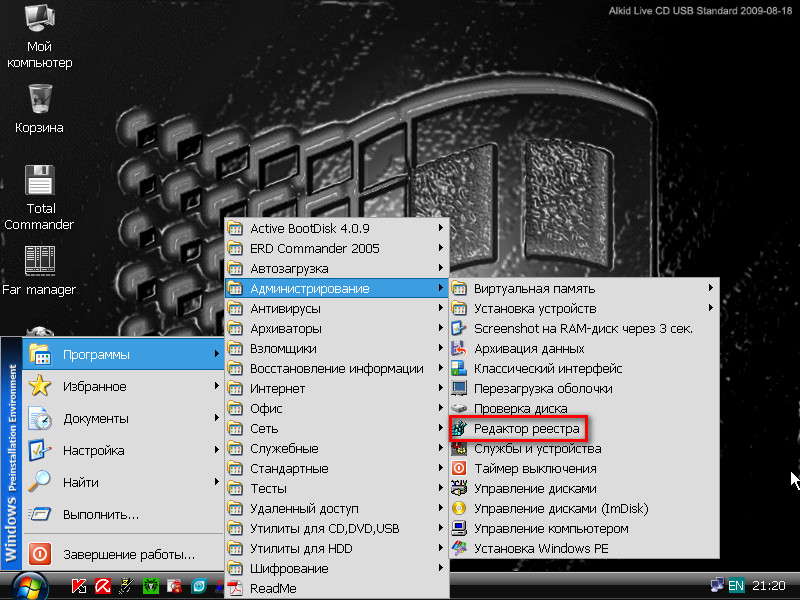Click the Screenshot на RAM-диск item icon
Image resolution: width=800 pixels, height=600 pixels.
point(459,329)
